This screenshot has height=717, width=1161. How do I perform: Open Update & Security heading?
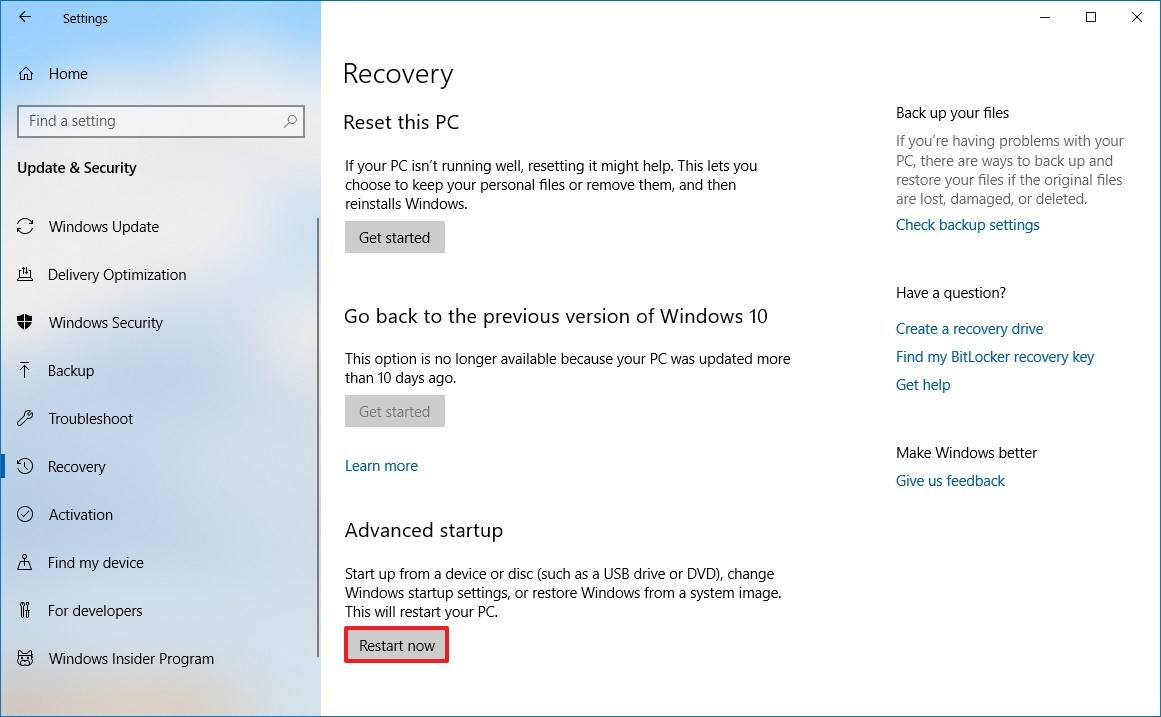[x=76, y=168]
